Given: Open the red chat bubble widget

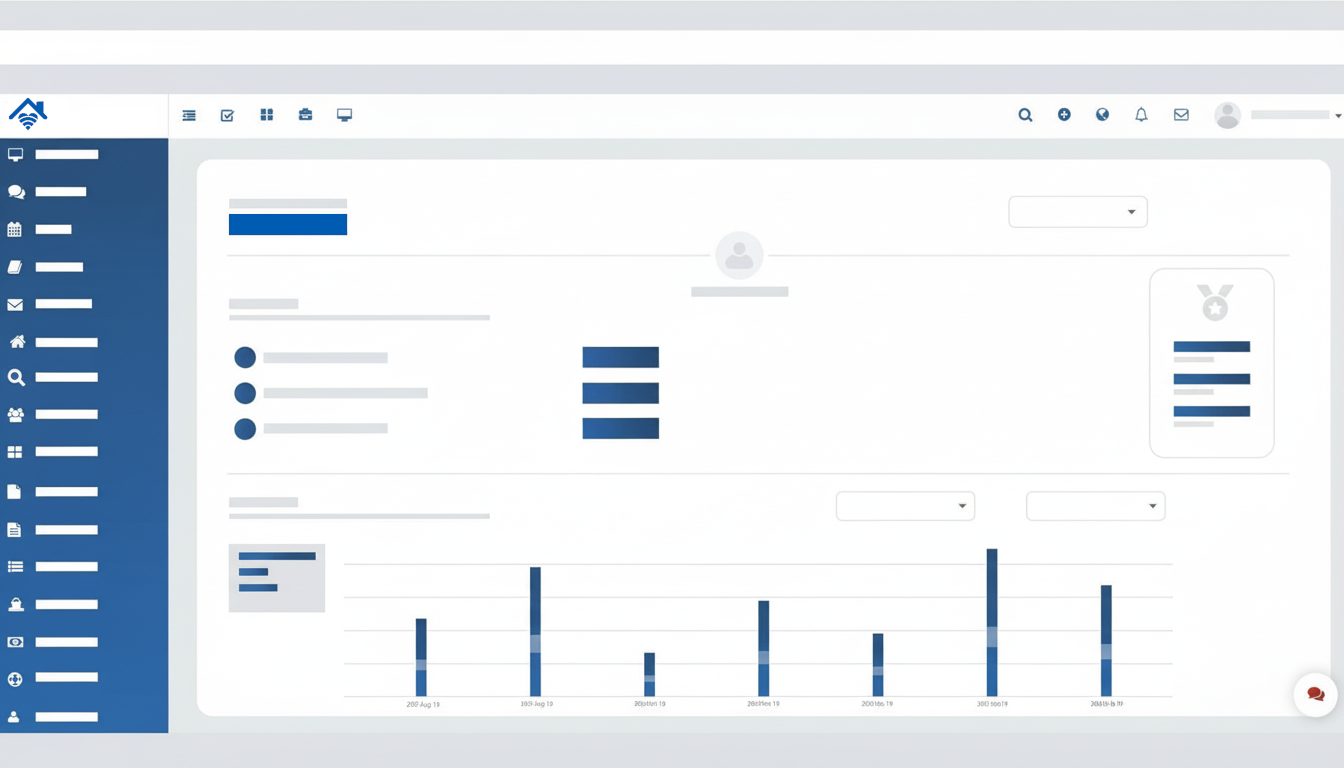Looking at the screenshot, I should pos(1315,694).
